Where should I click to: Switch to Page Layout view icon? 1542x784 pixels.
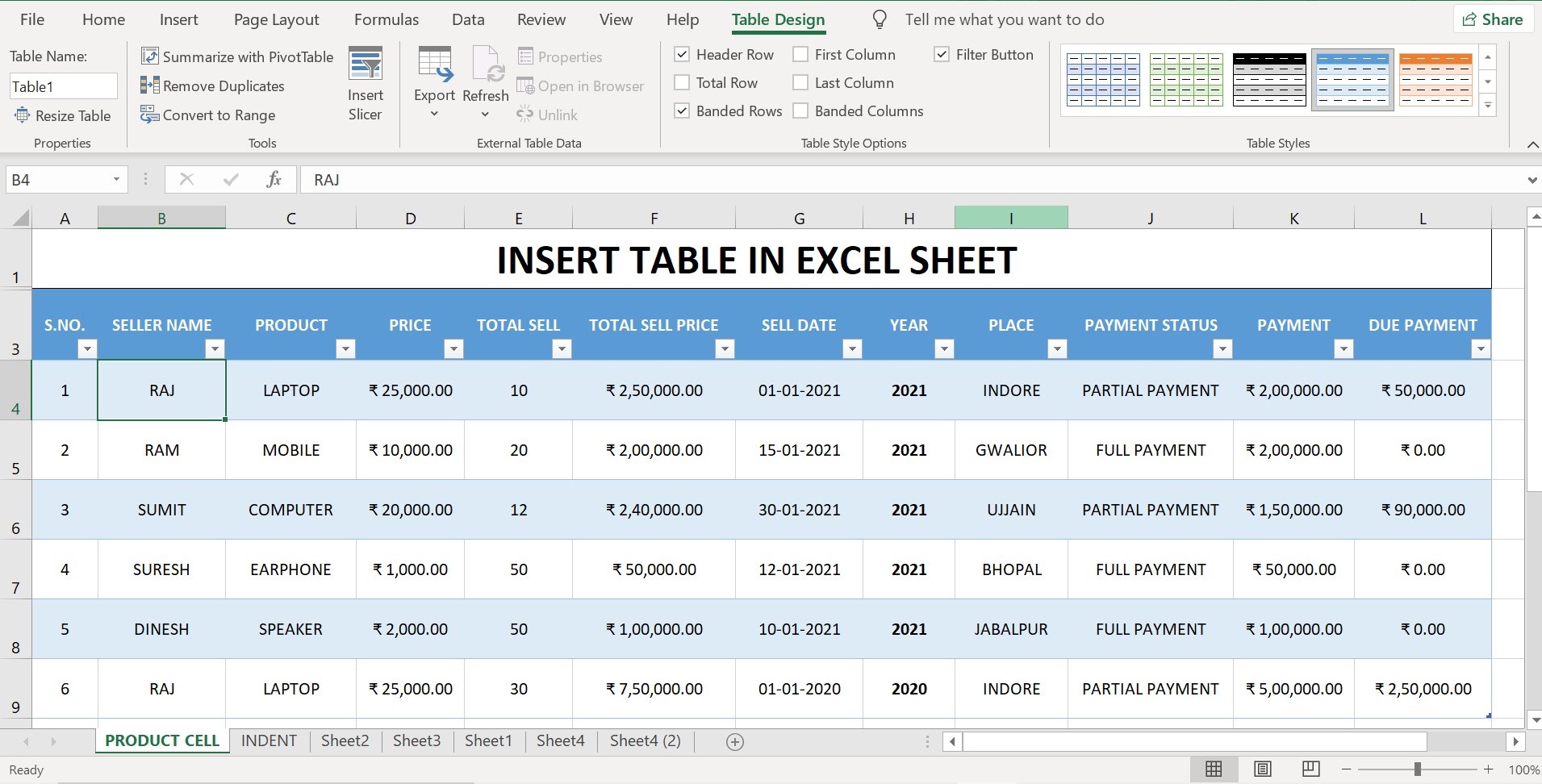[x=1263, y=769]
